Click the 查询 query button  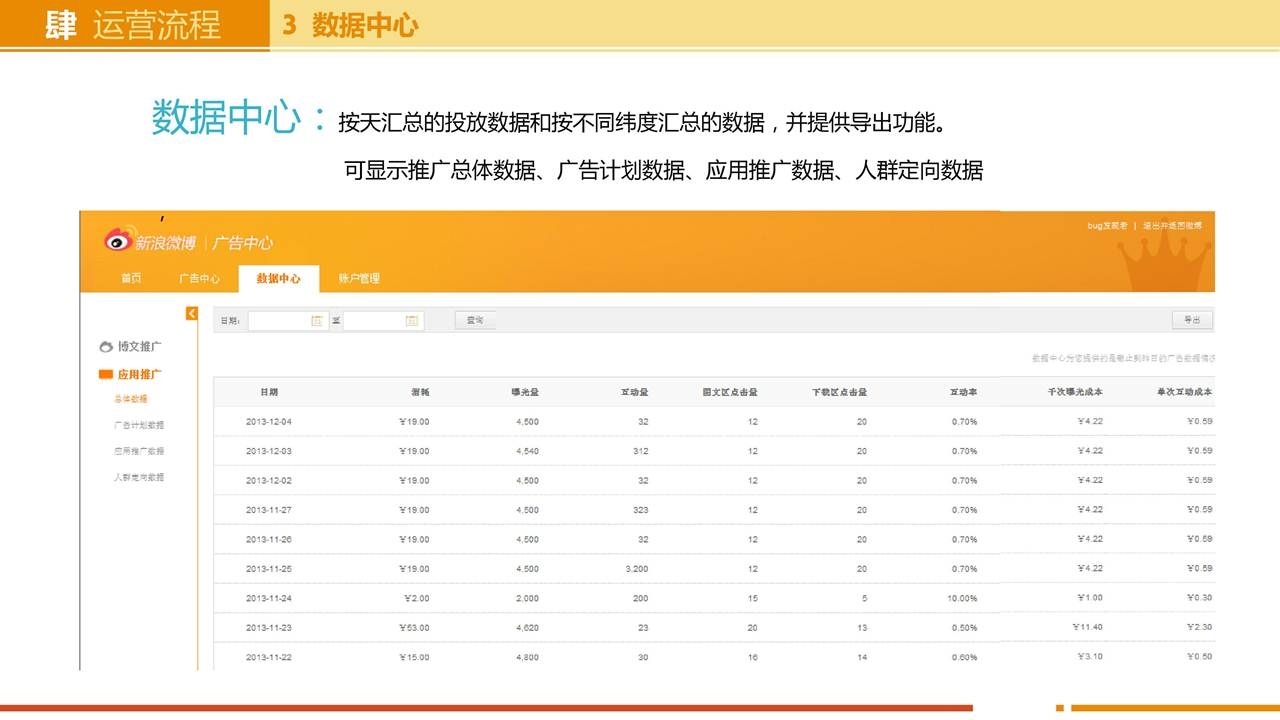pyautogui.click(x=475, y=321)
